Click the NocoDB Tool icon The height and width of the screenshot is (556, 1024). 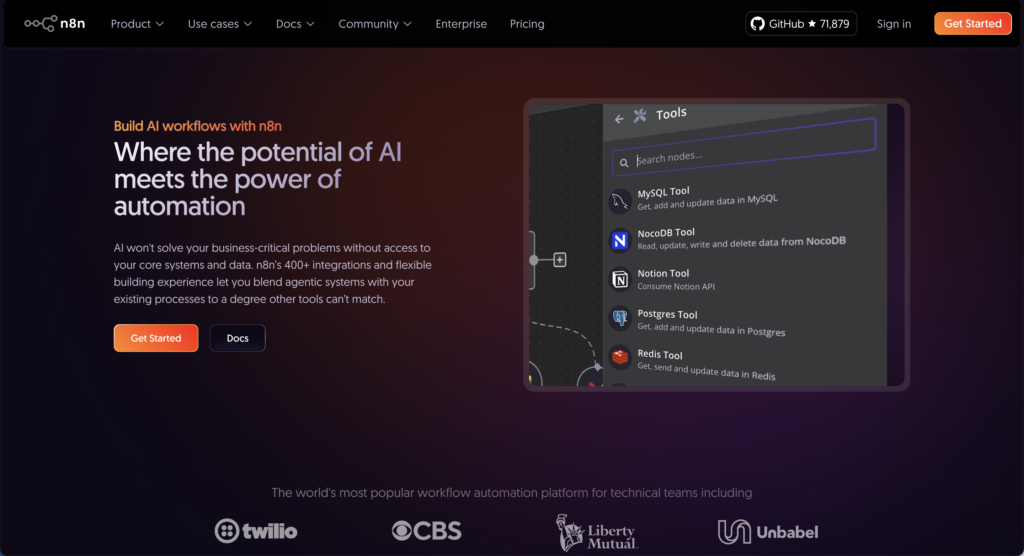pos(620,241)
